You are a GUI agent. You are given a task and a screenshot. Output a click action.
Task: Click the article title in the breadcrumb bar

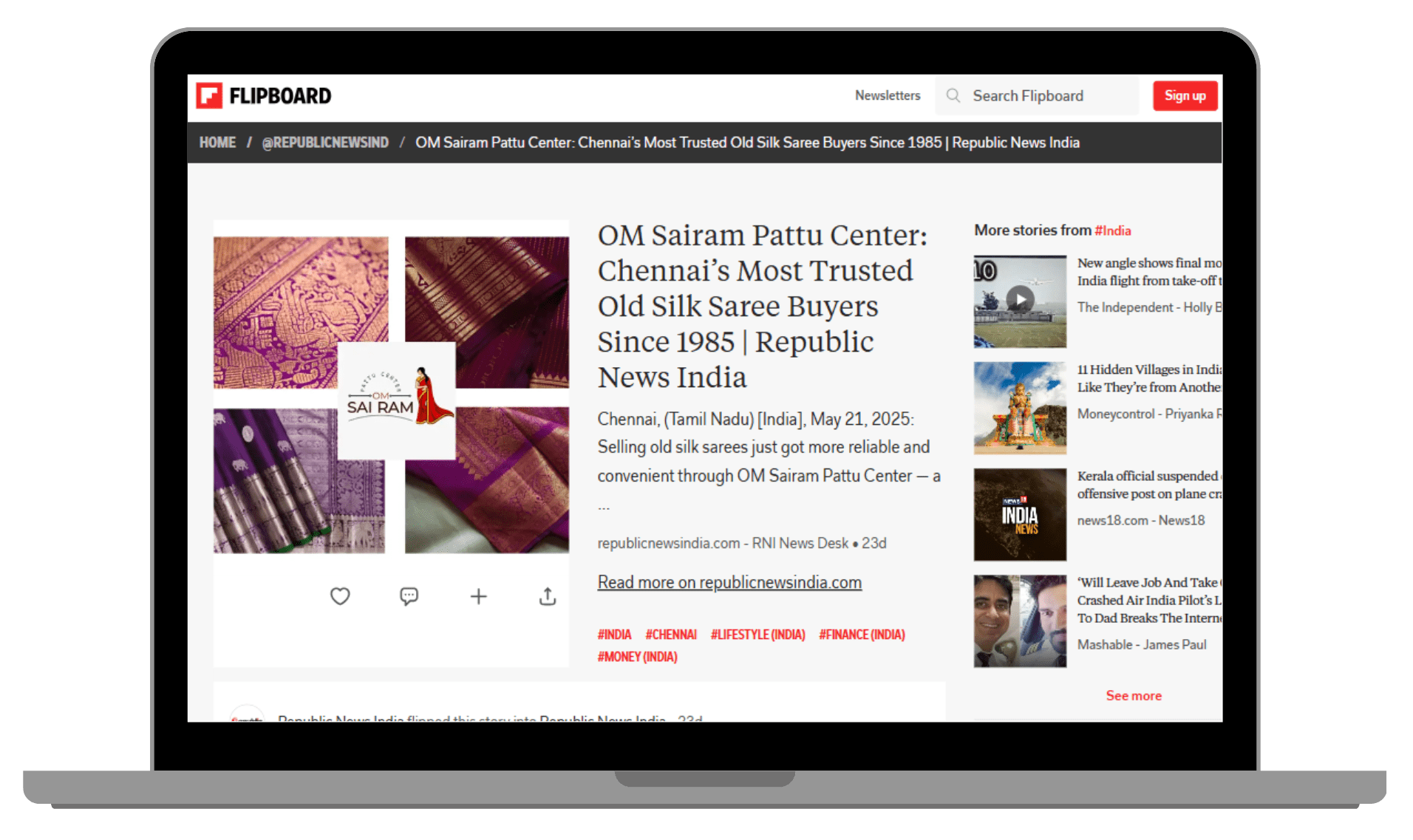[747, 142]
